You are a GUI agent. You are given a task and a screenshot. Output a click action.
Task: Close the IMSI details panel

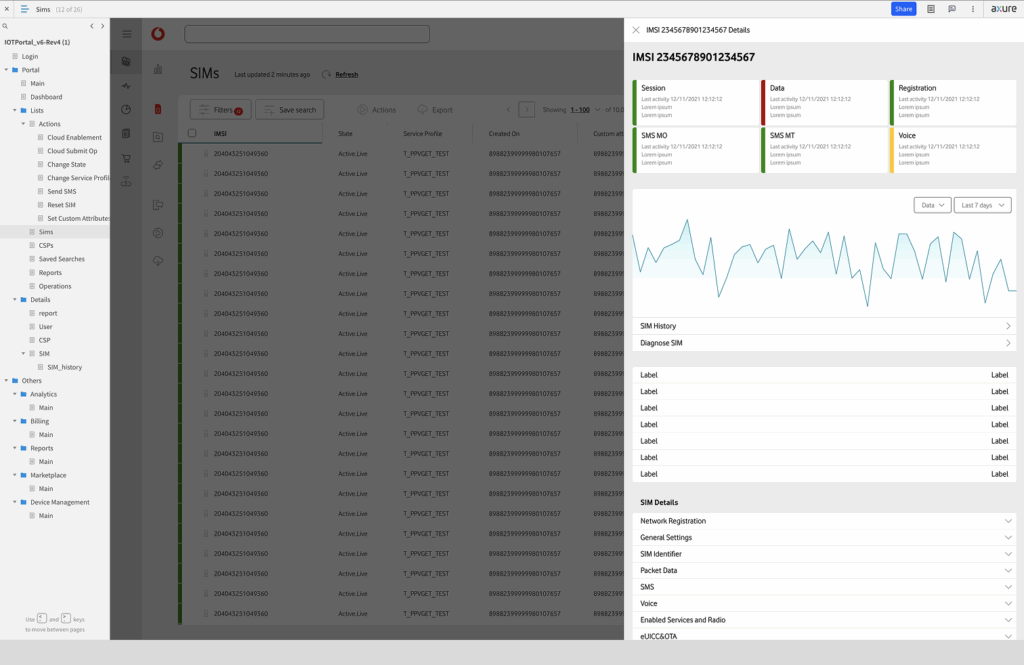click(x=636, y=30)
